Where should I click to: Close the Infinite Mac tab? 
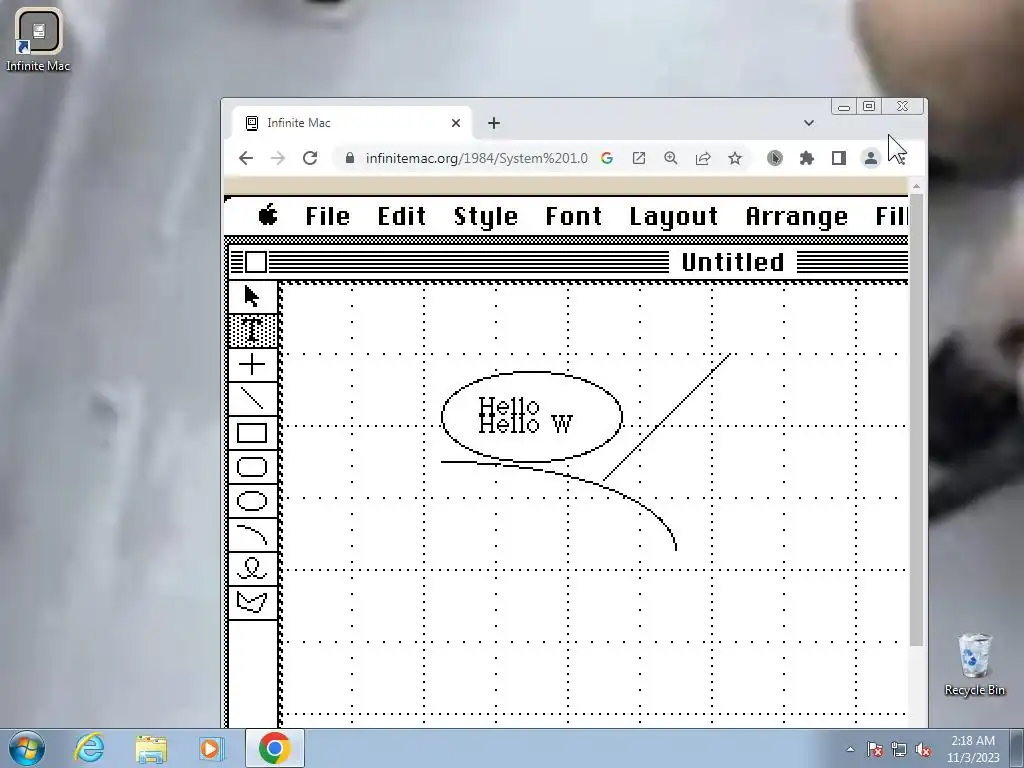point(456,123)
